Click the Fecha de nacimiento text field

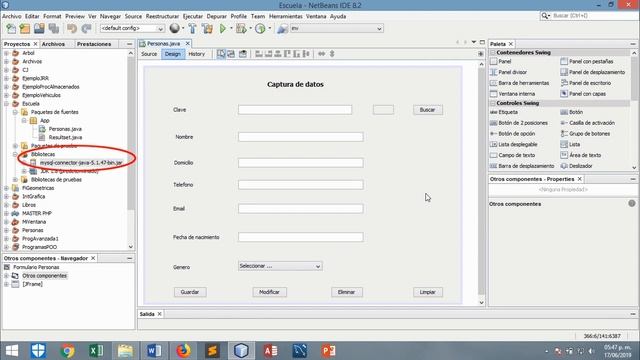click(x=300, y=237)
